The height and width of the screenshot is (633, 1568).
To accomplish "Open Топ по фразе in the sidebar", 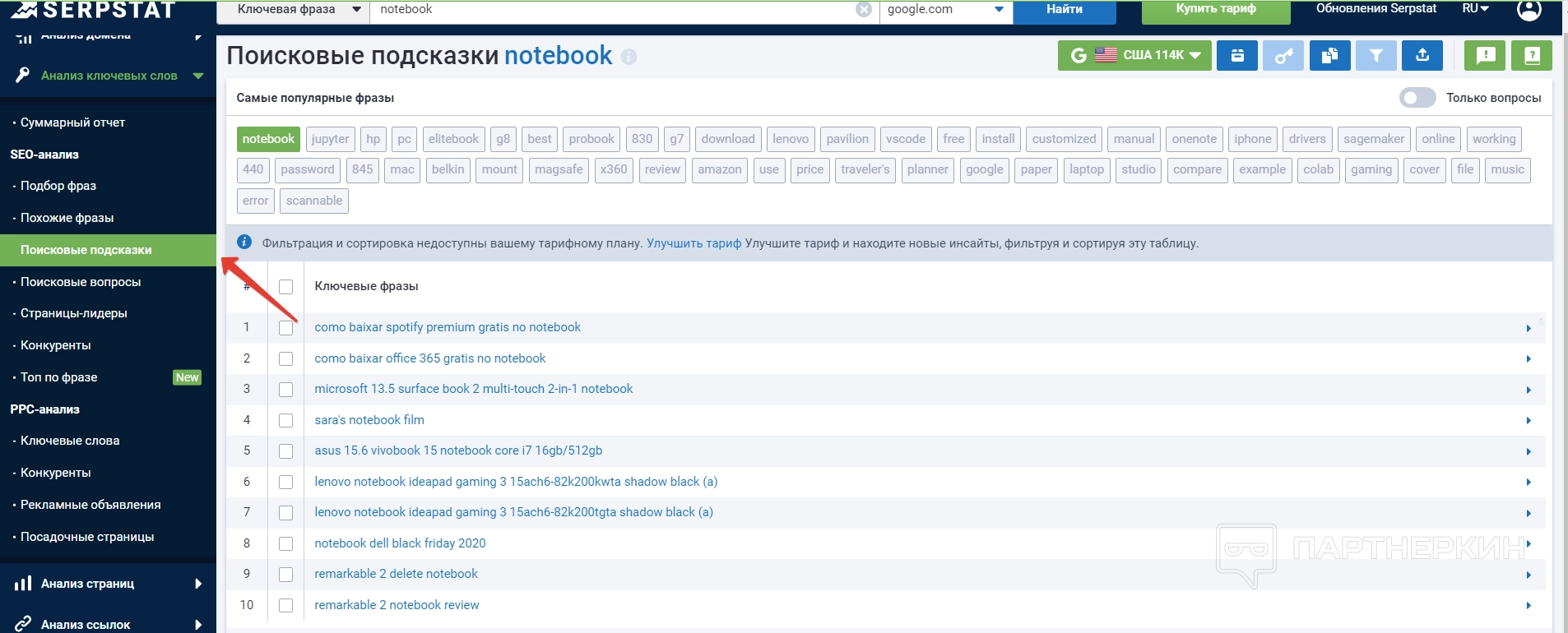I will (59, 377).
